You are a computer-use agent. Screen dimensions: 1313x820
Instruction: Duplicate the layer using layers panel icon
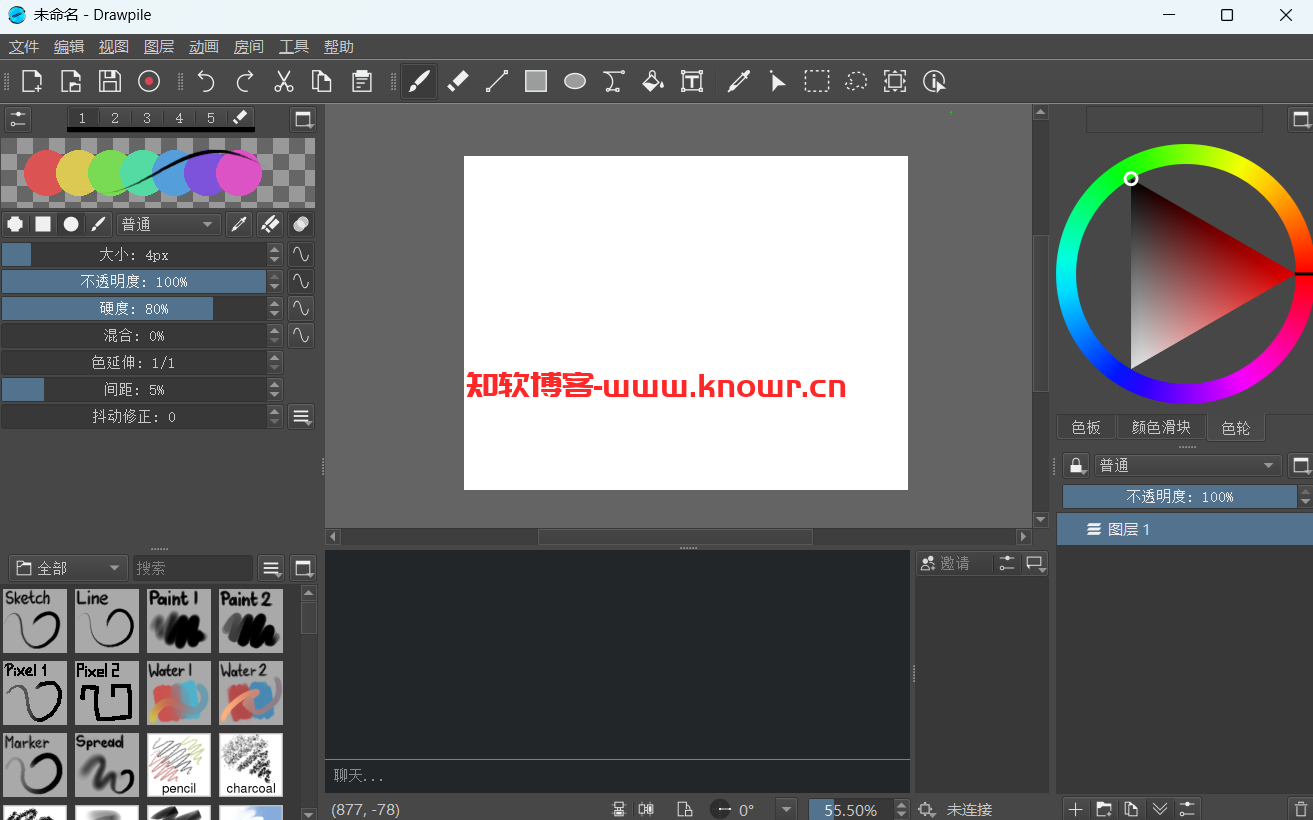pyautogui.click(x=1132, y=809)
